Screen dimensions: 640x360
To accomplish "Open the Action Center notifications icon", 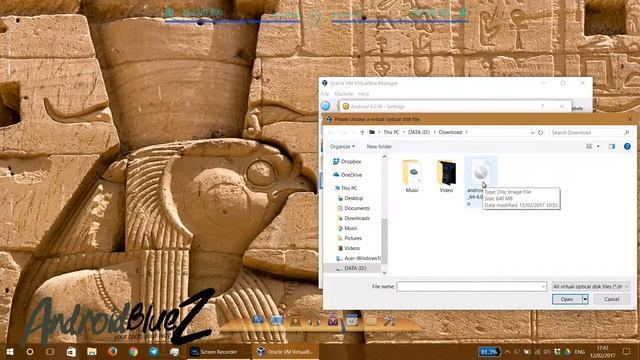I will coord(627,351).
